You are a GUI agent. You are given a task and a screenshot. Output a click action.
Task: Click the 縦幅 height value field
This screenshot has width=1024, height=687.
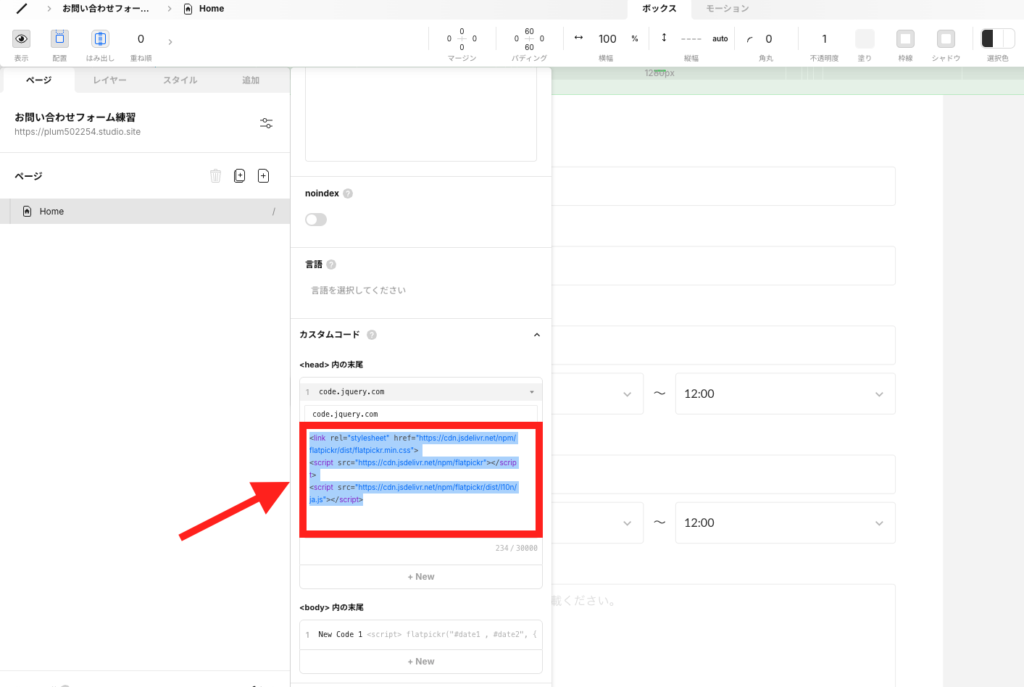point(691,39)
